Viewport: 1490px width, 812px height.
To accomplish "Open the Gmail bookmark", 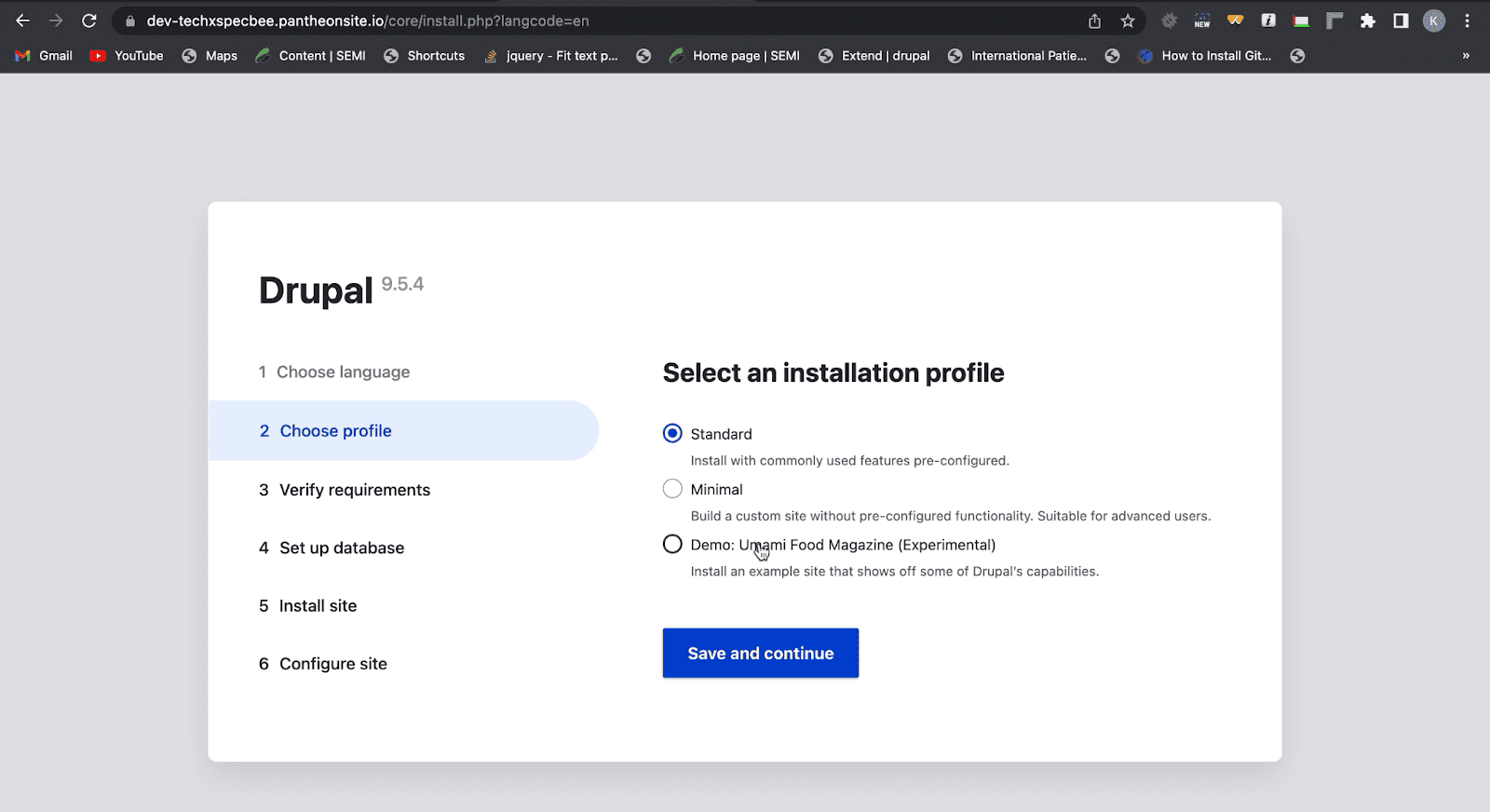I will [x=44, y=56].
